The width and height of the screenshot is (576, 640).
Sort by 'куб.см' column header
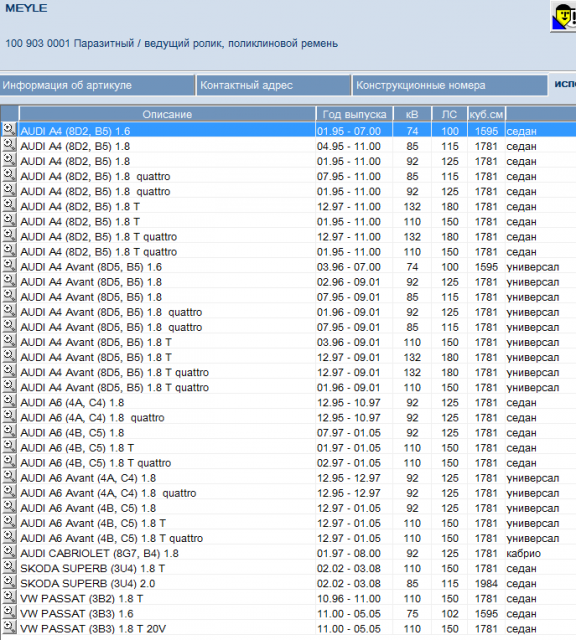[487, 114]
